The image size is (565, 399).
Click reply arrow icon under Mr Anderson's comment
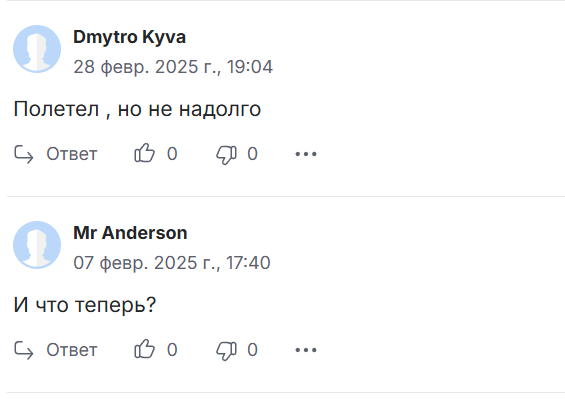24,350
